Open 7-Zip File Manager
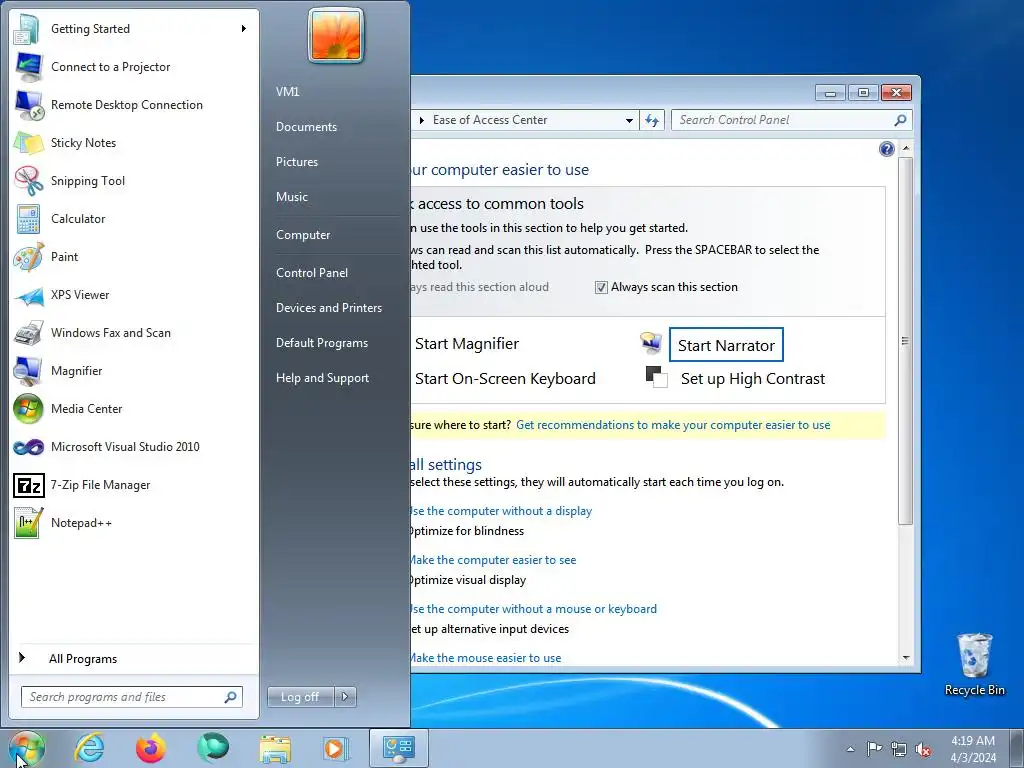This screenshot has width=1024, height=768. (134, 485)
